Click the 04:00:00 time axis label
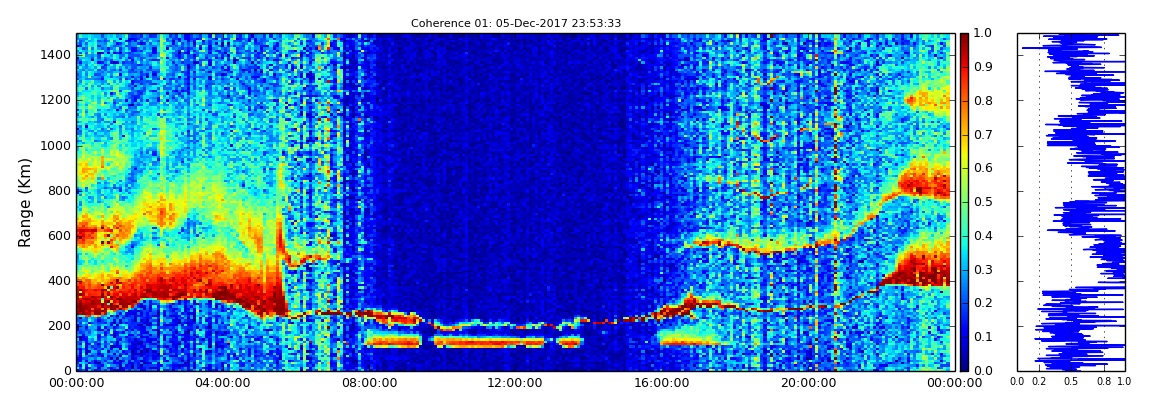The height and width of the screenshot is (407, 1150). tap(221, 383)
